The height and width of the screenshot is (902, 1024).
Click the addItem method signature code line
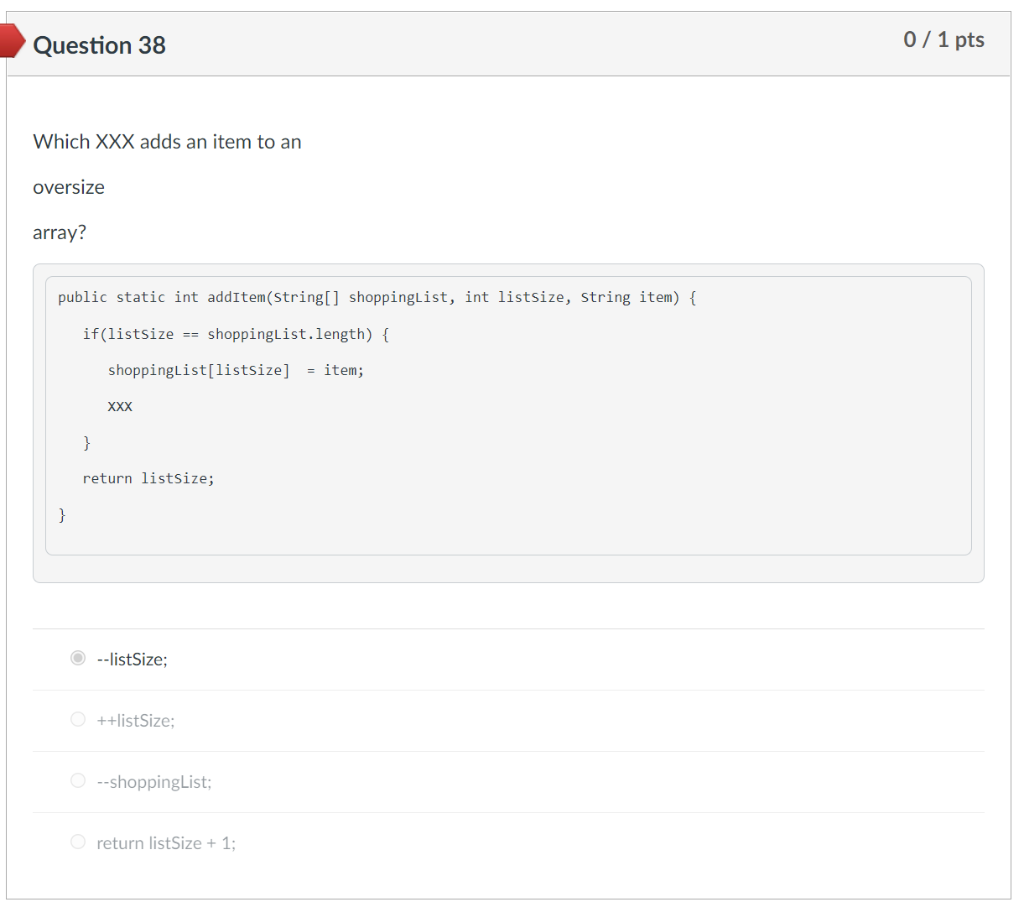[x=377, y=298]
